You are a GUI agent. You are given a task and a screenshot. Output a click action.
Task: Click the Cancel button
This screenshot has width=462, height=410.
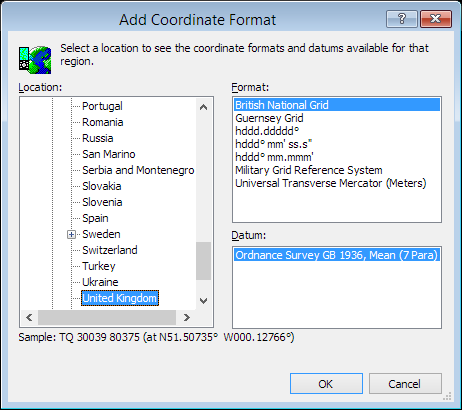tap(405, 384)
